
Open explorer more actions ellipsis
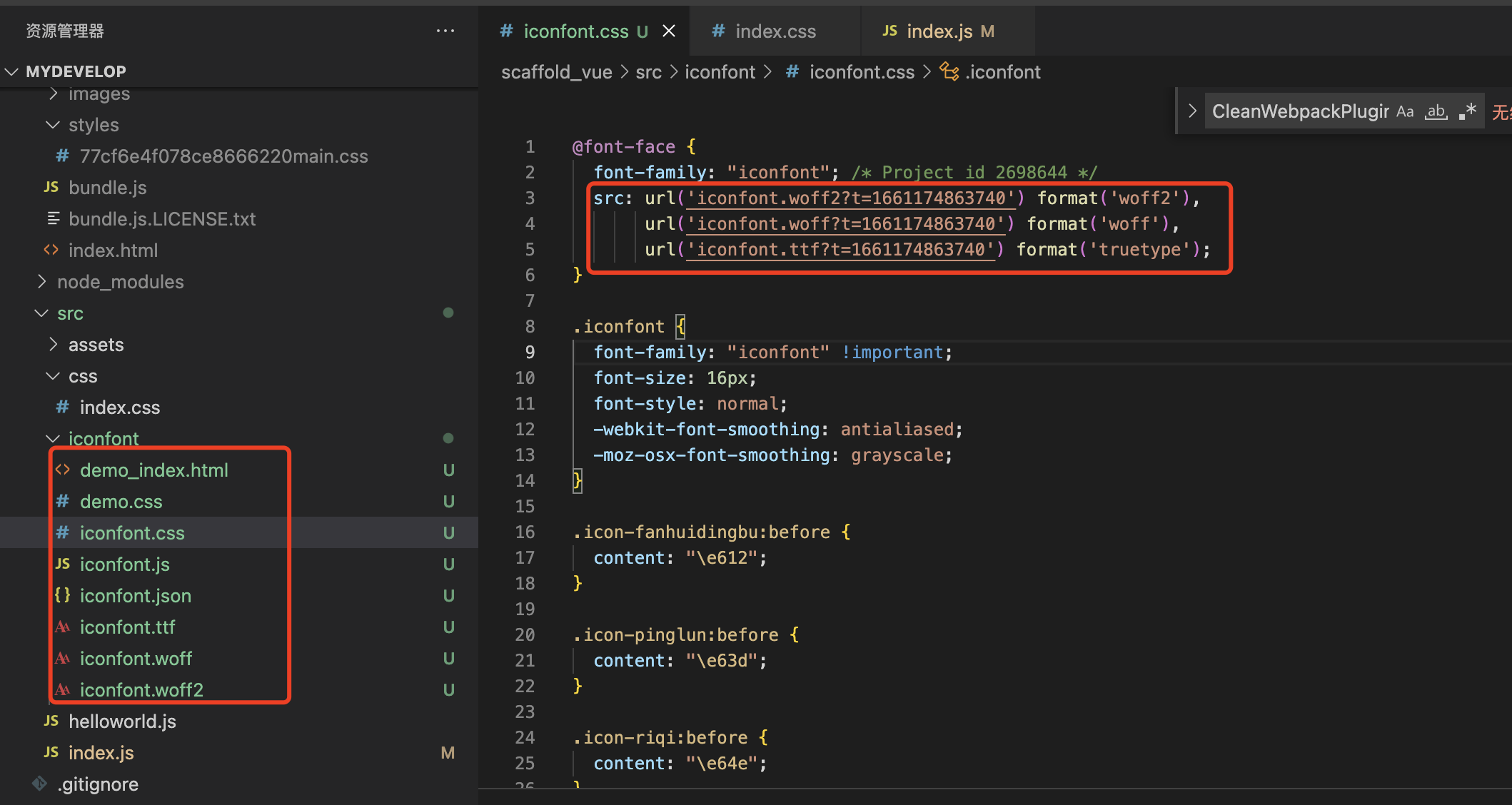[x=445, y=31]
